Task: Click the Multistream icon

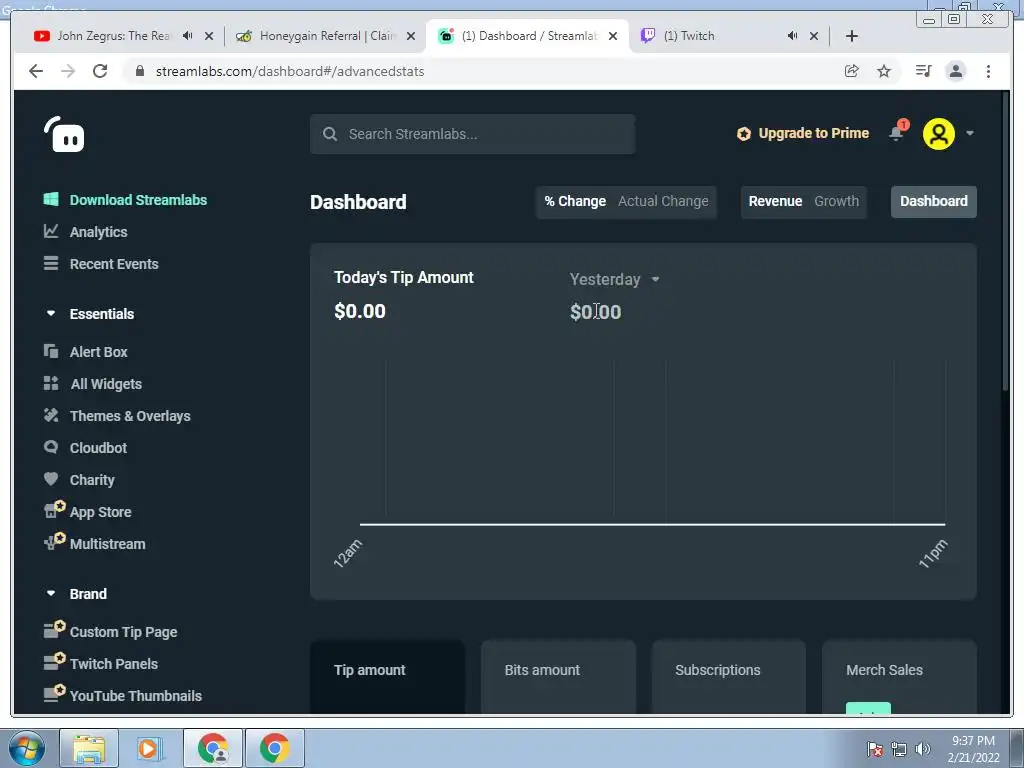Action: 54,541
